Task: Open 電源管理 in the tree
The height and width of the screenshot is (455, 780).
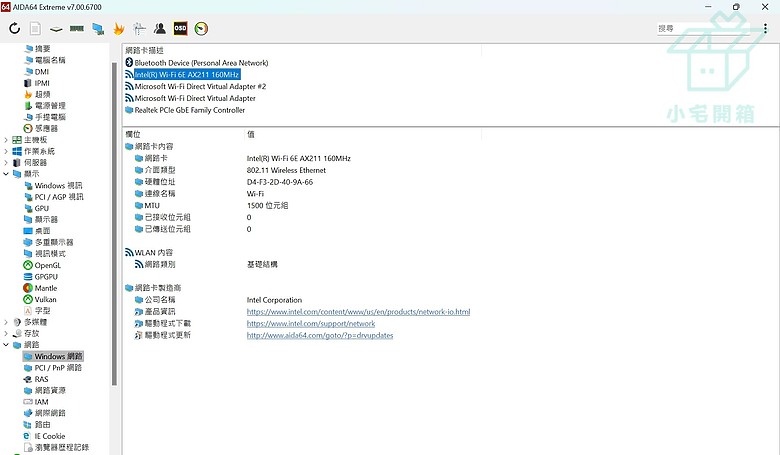Action: point(44,106)
